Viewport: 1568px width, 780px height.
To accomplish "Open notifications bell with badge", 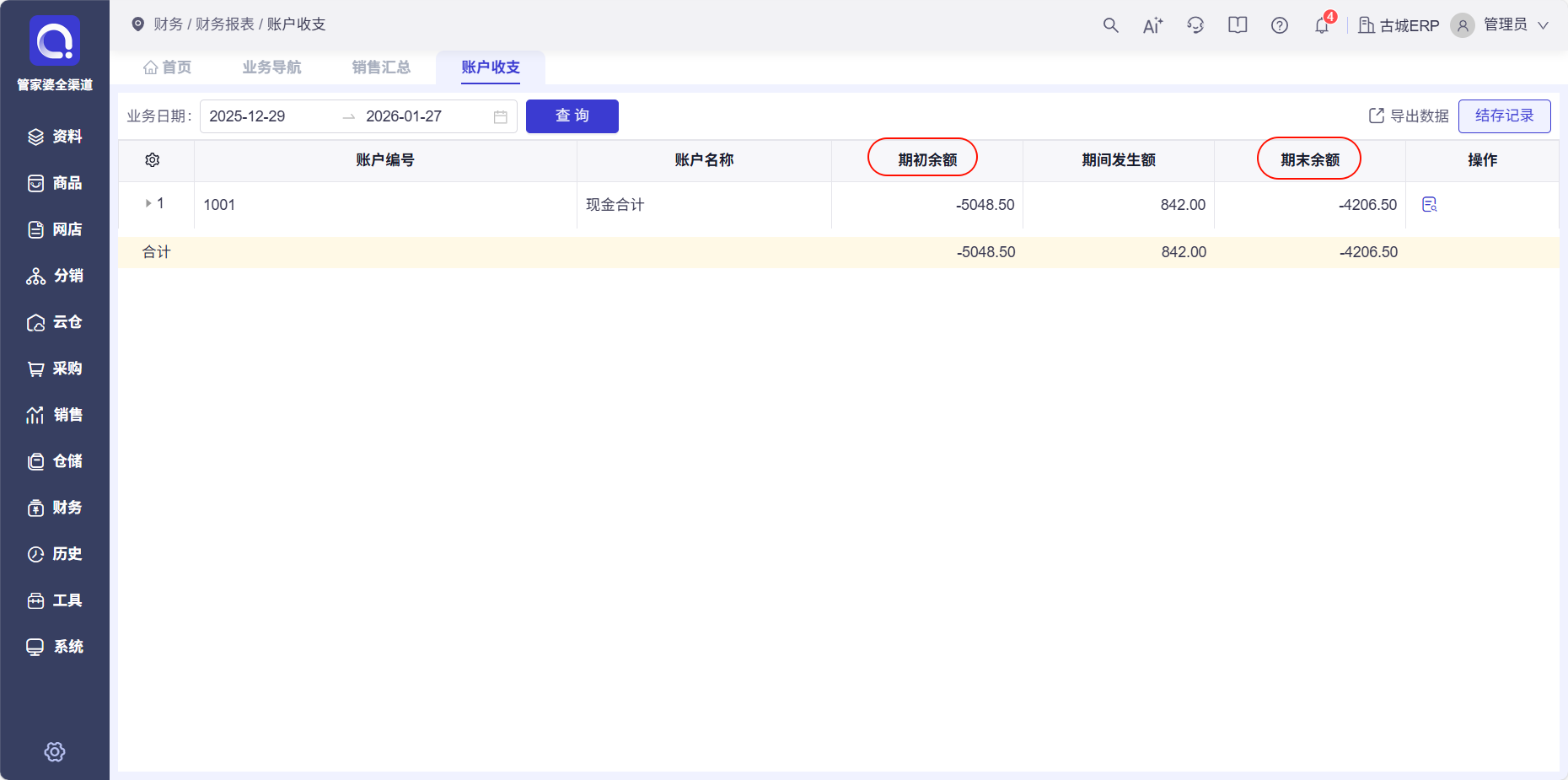I will click(x=1322, y=25).
